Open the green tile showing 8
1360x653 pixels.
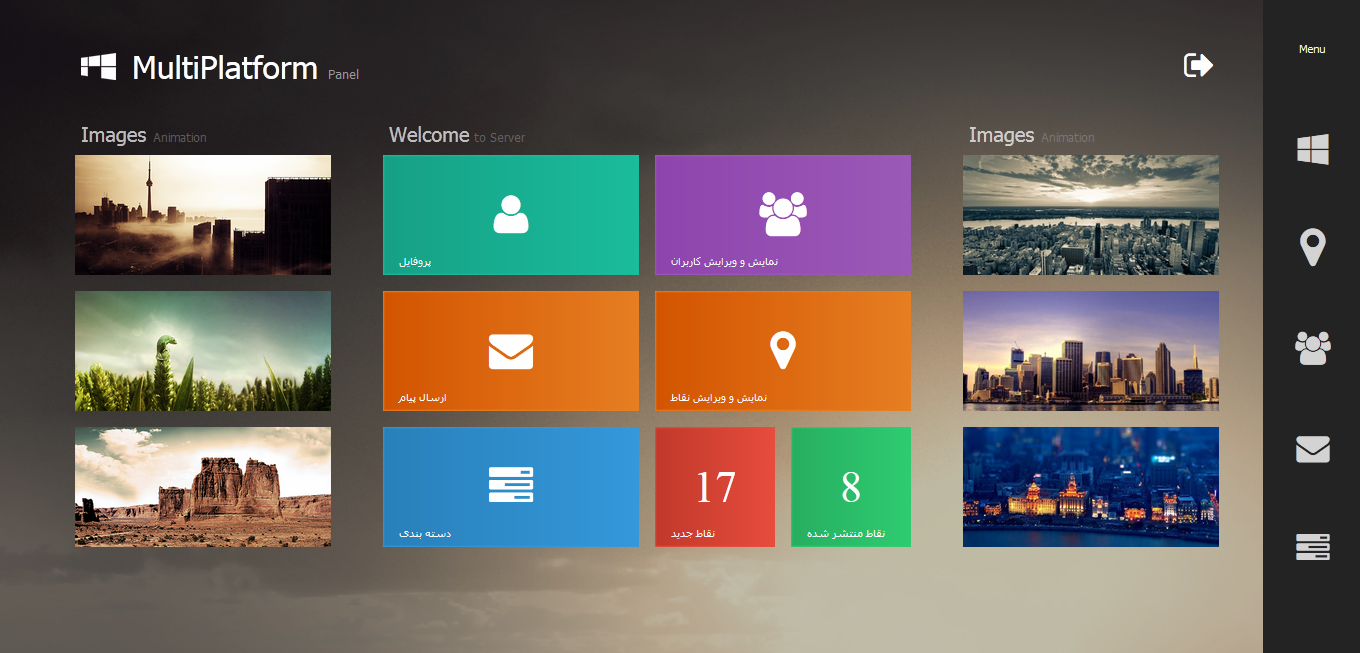pos(851,487)
